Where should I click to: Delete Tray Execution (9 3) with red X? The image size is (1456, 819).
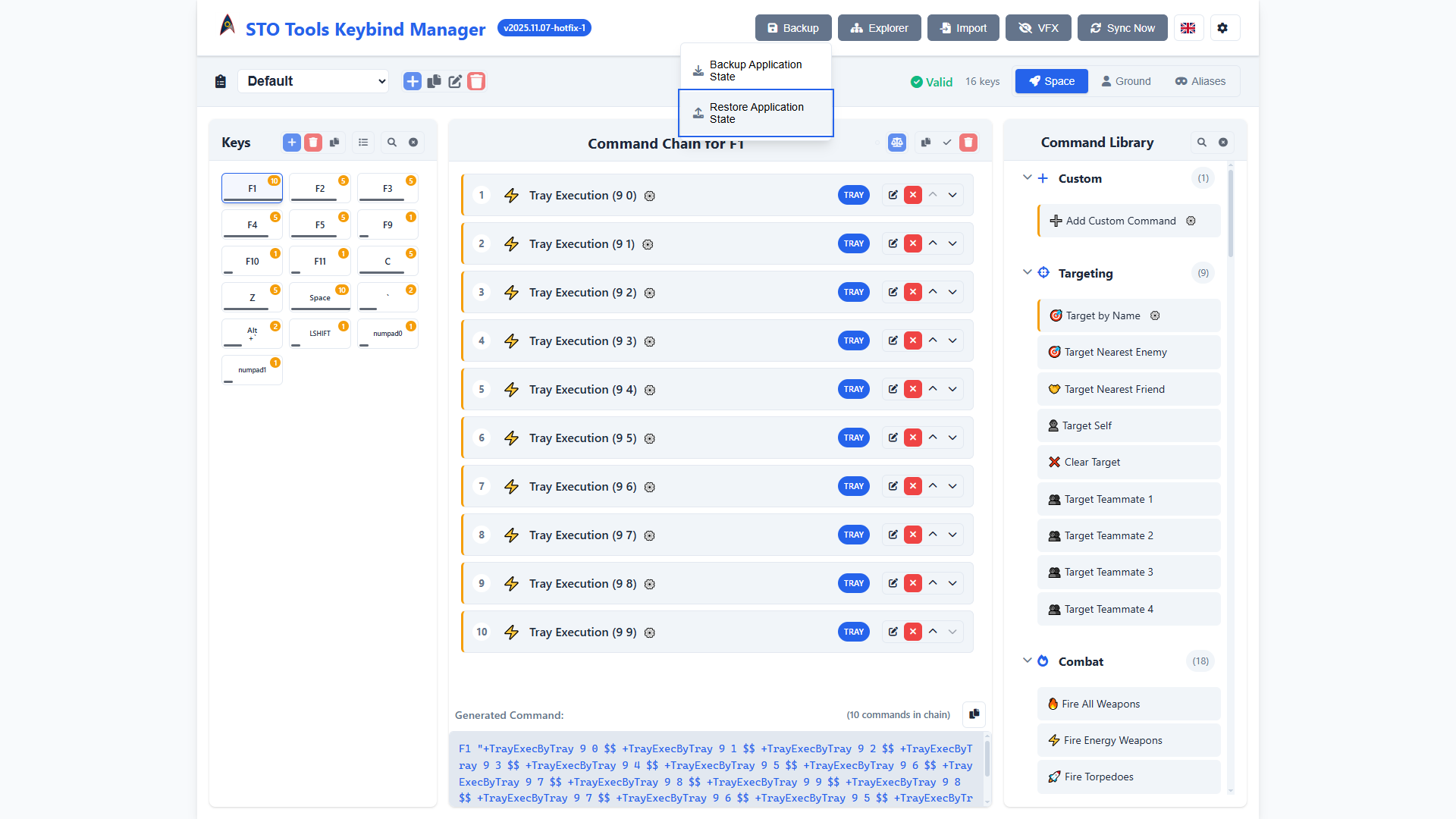[x=913, y=340]
